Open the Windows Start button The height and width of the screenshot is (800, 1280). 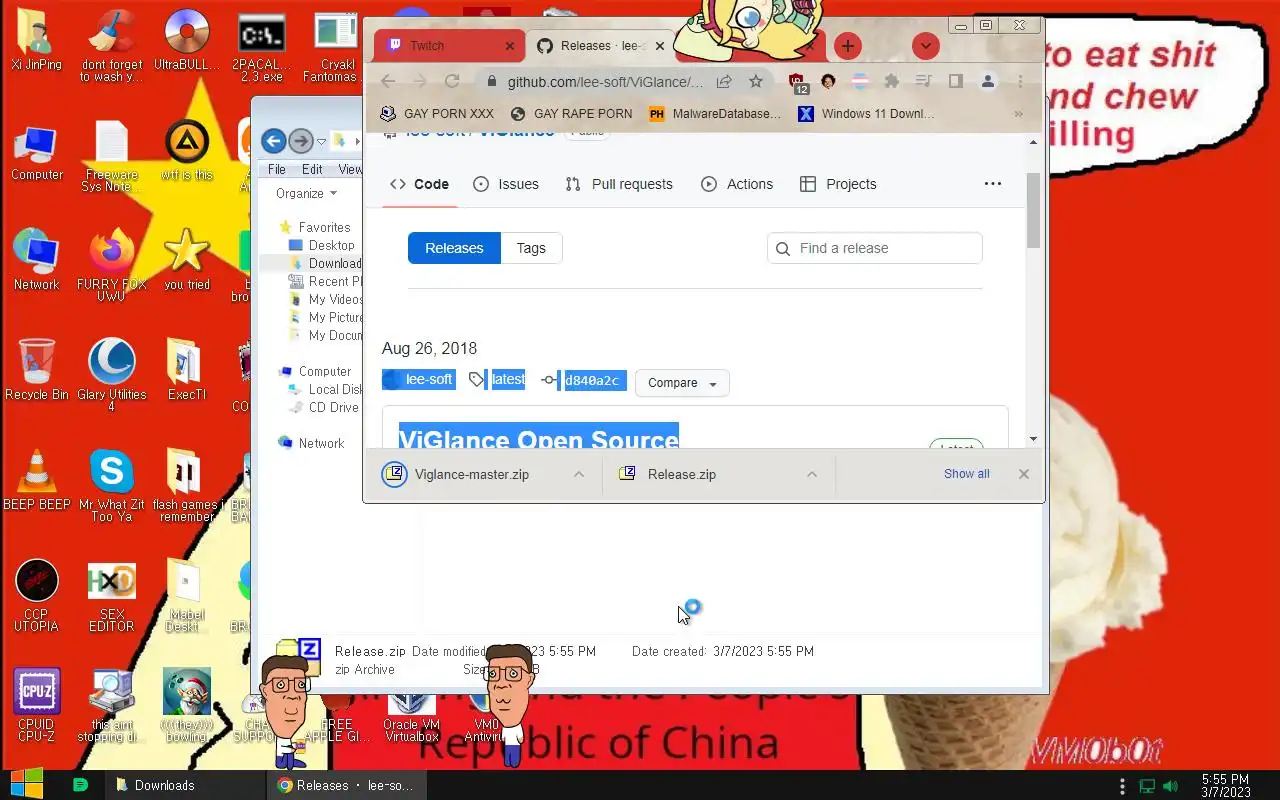click(27, 785)
